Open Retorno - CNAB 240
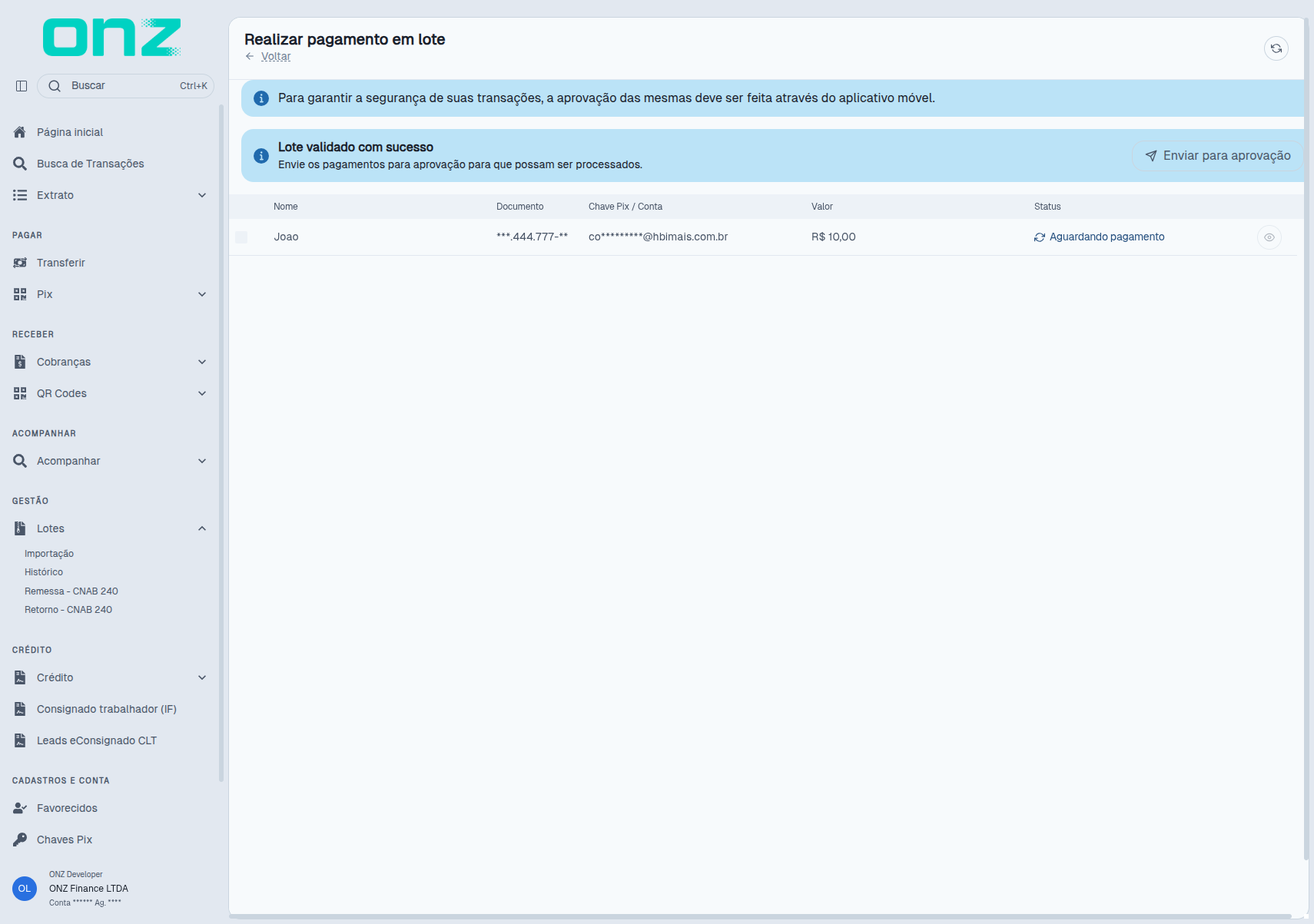This screenshot has width=1314, height=924. click(68, 610)
